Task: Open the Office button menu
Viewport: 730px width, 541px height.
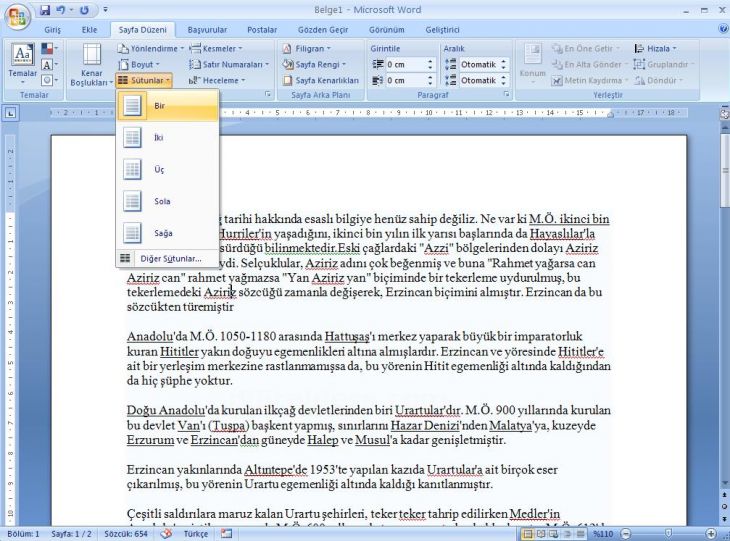Action: click(x=17, y=17)
